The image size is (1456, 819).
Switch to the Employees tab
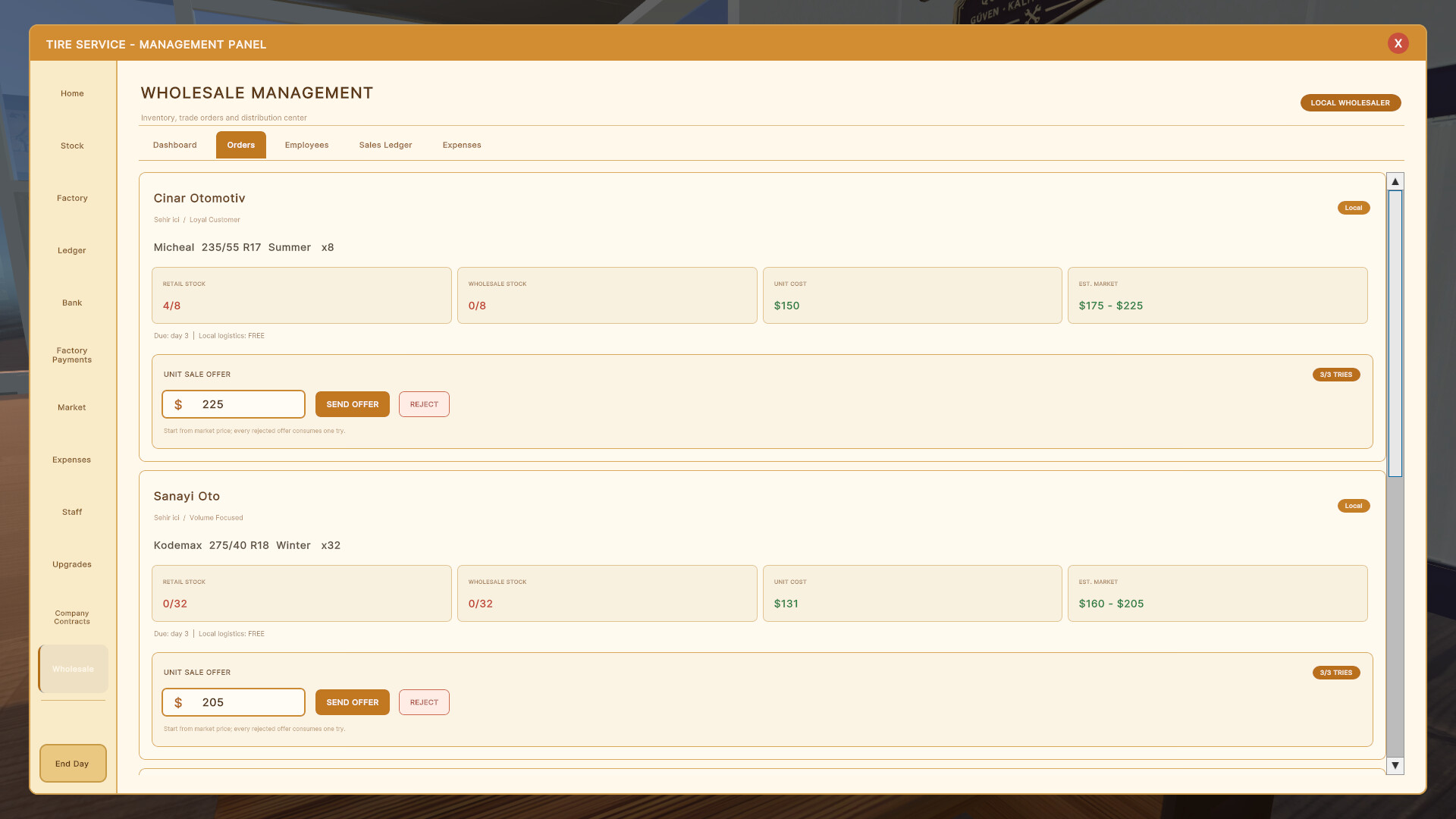pyautogui.click(x=306, y=145)
